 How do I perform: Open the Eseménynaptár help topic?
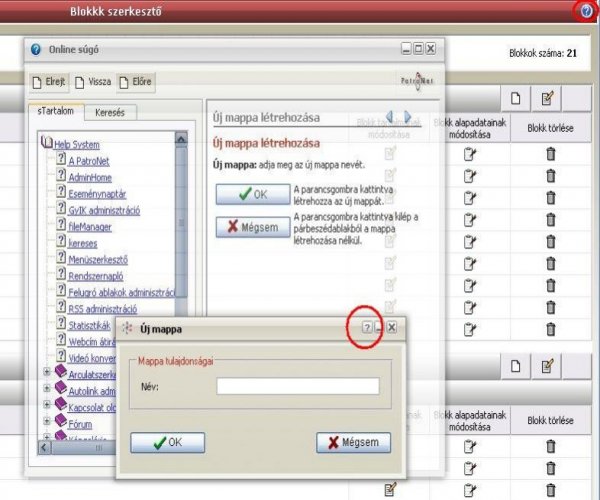103,194
